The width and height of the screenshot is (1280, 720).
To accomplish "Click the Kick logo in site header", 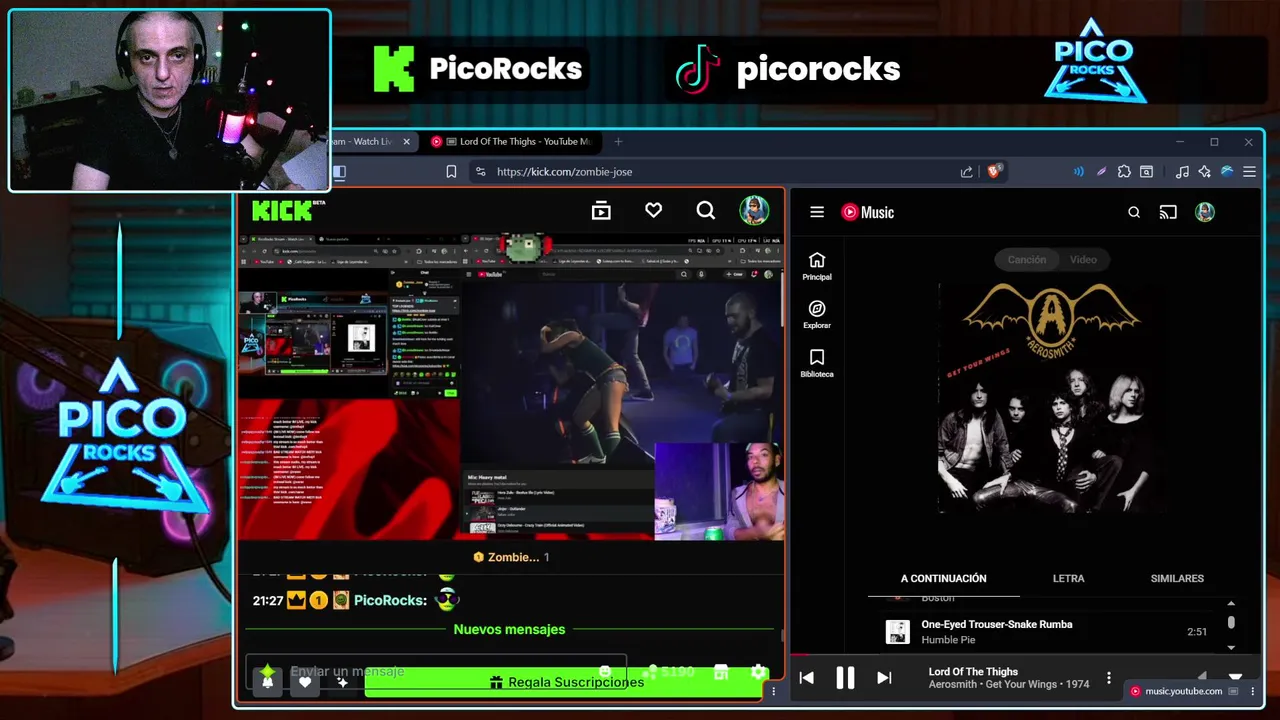I will tap(288, 210).
